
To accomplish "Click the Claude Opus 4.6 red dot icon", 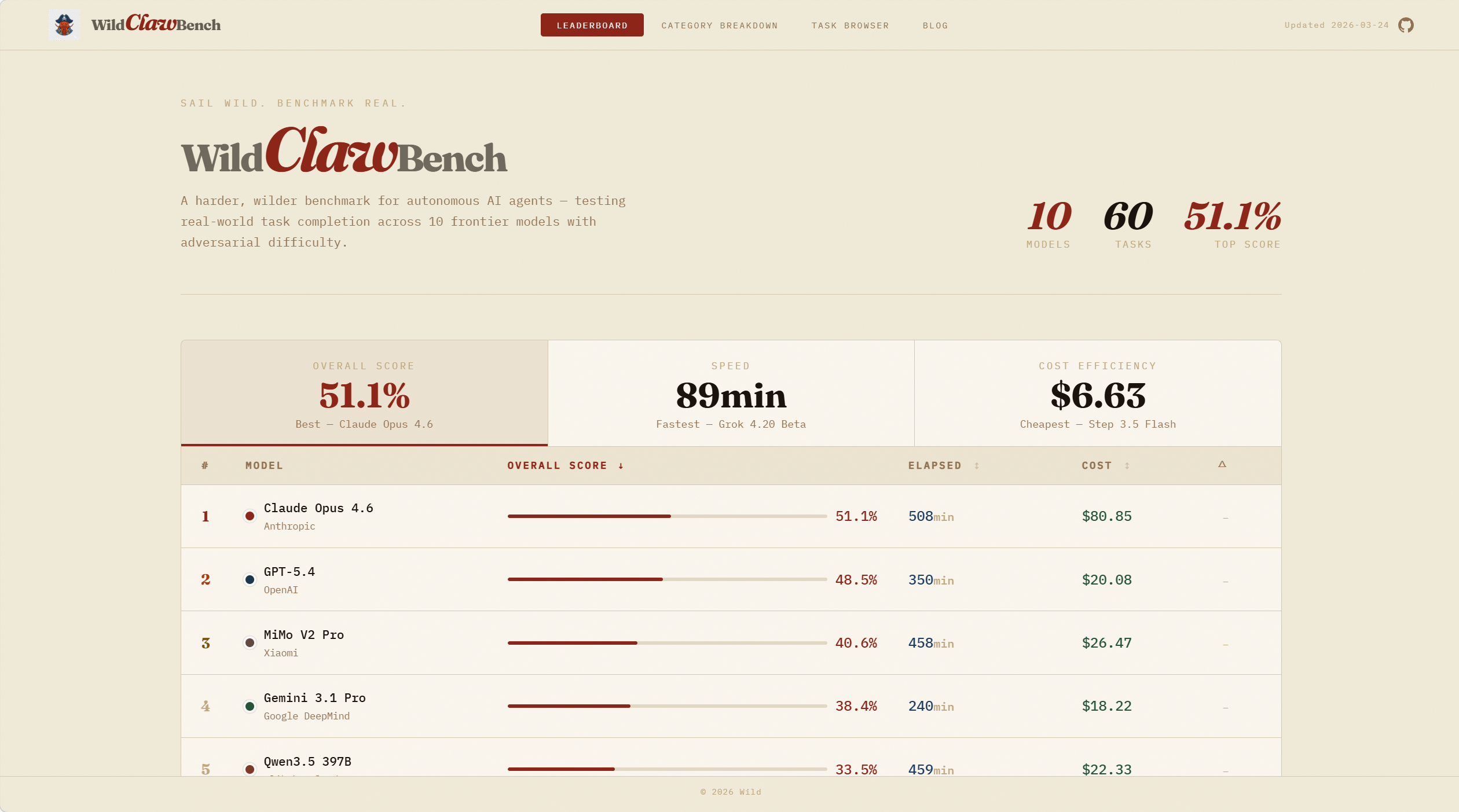I will click(x=250, y=516).
